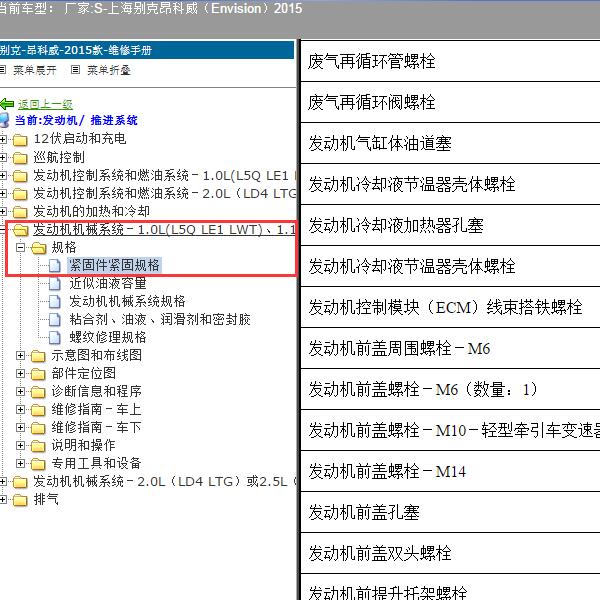Click 发动机前盖螺栓 - M14 row
This screenshot has height=600, width=600.
pos(450,471)
